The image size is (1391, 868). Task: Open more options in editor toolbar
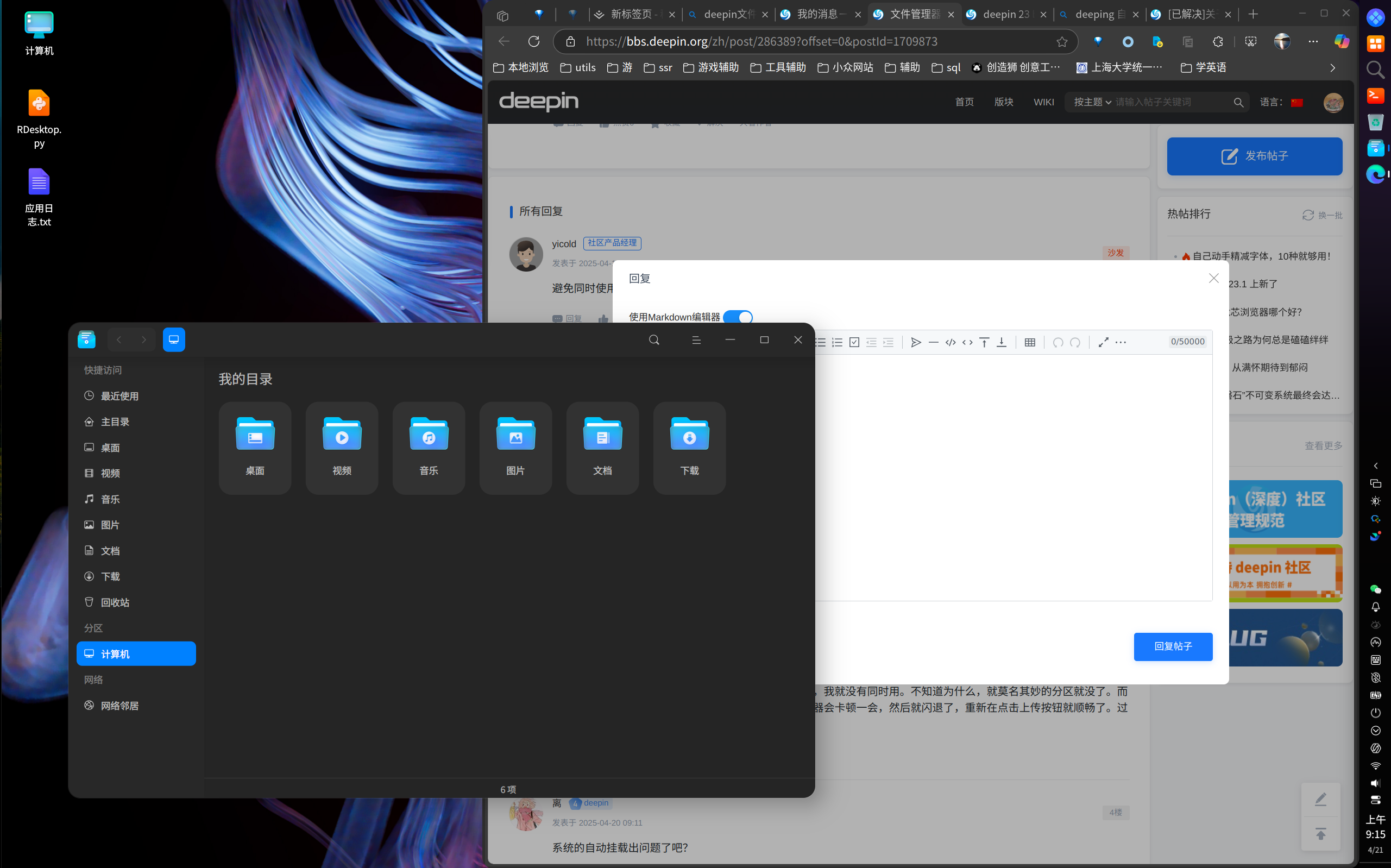1121,343
